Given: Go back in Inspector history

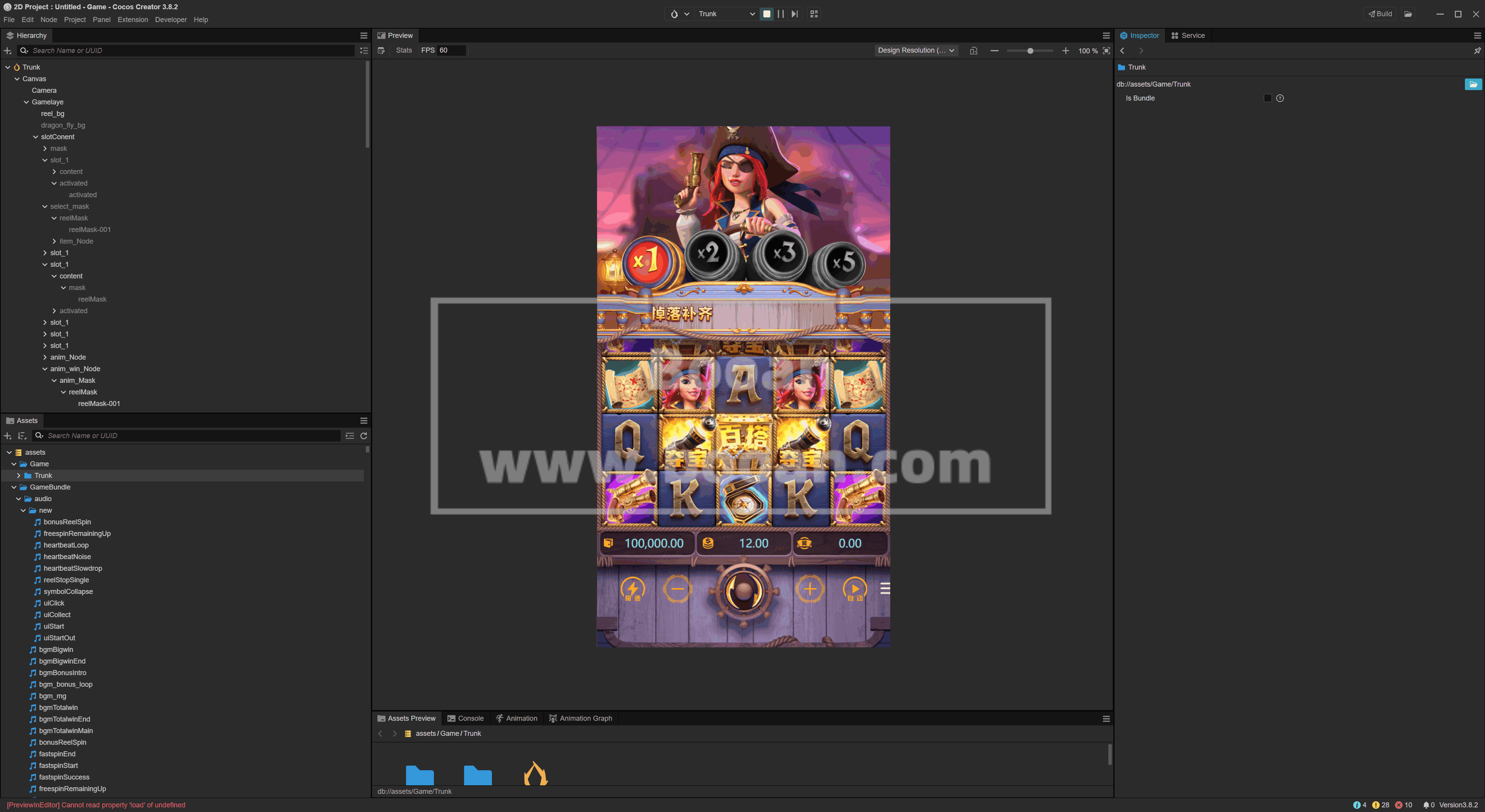Looking at the screenshot, I should (1122, 51).
